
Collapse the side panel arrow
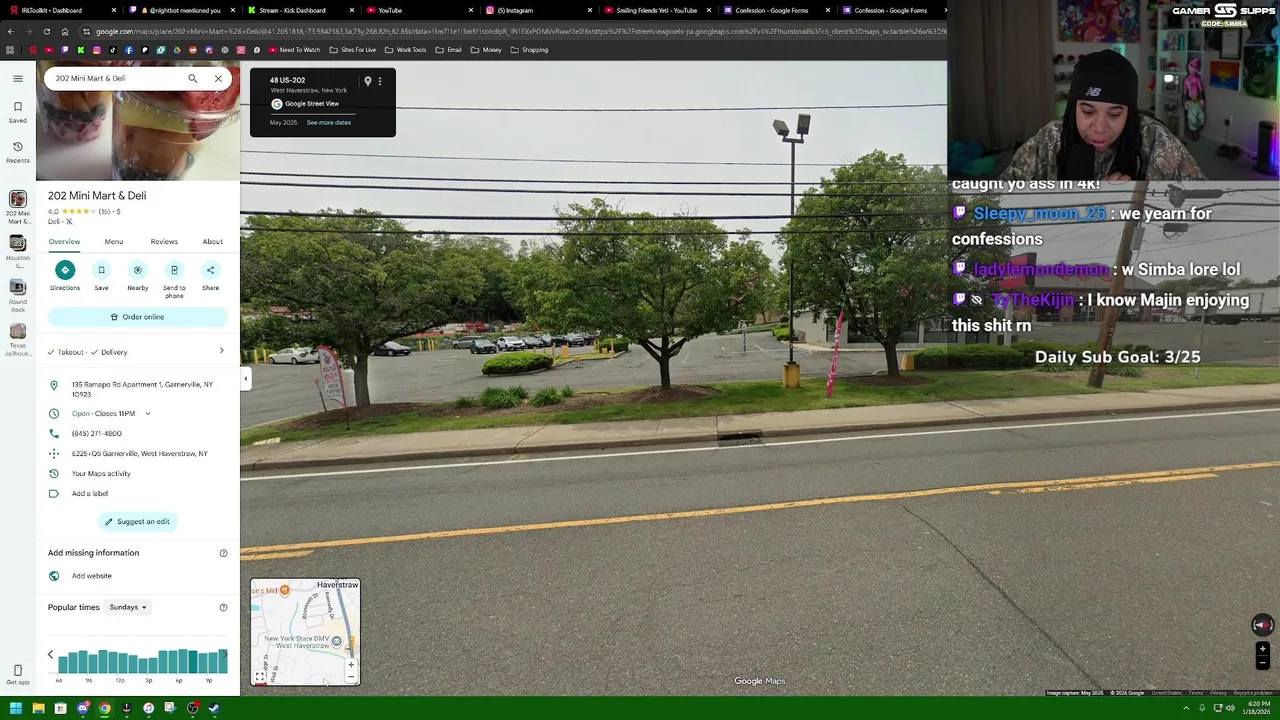(245, 379)
